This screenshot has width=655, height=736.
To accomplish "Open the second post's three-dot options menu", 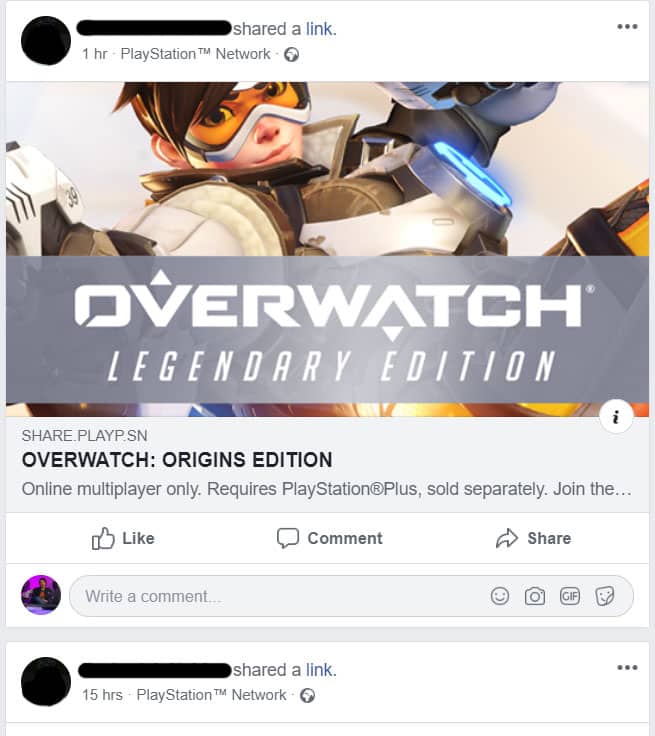I will 627,667.
